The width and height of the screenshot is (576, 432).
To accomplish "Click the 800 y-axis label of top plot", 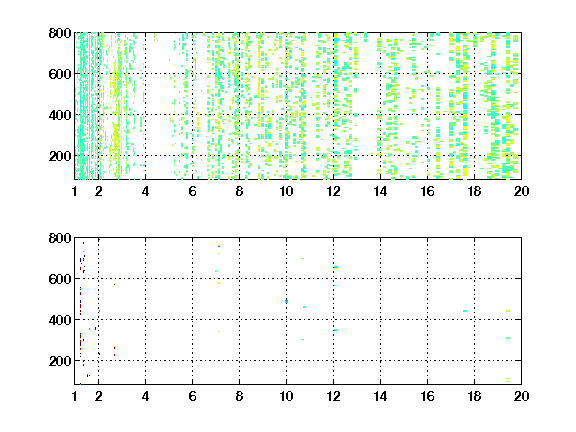I will [x=60, y=33].
